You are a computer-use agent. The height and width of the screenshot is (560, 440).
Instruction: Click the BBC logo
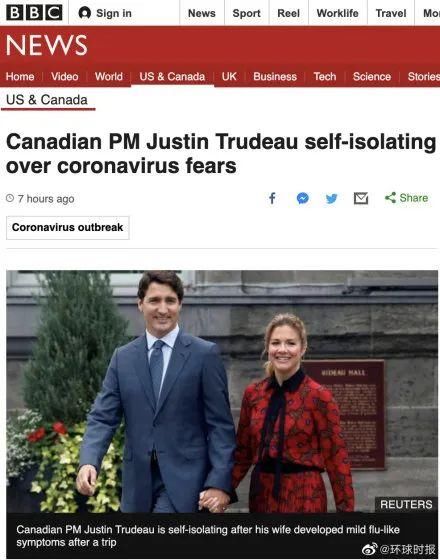coord(34,13)
